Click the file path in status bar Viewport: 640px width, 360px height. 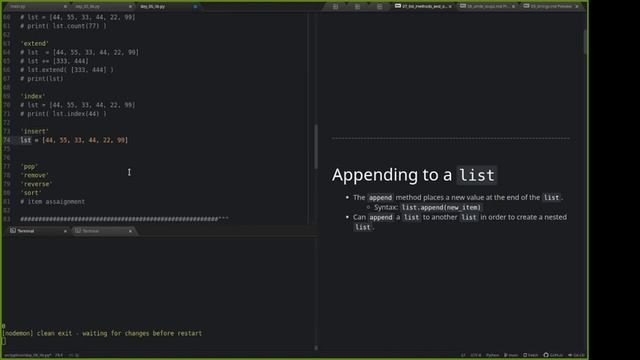[x=28, y=355]
